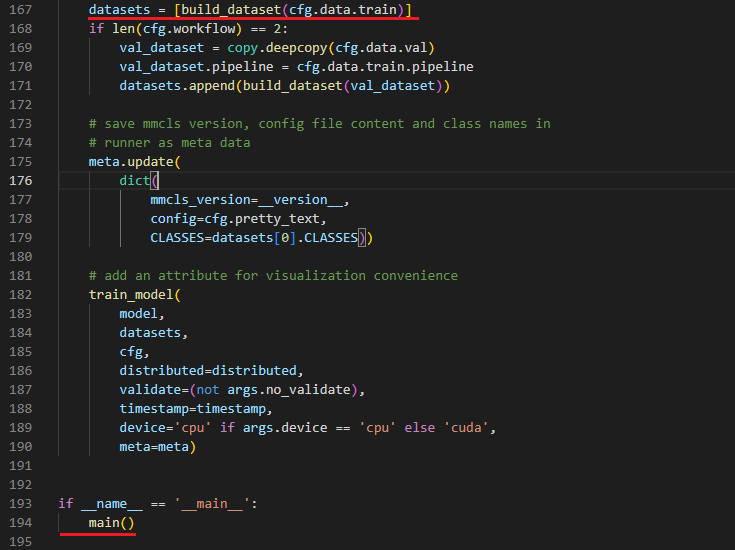Click 'datasets.append' on line 171

tap(177, 86)
